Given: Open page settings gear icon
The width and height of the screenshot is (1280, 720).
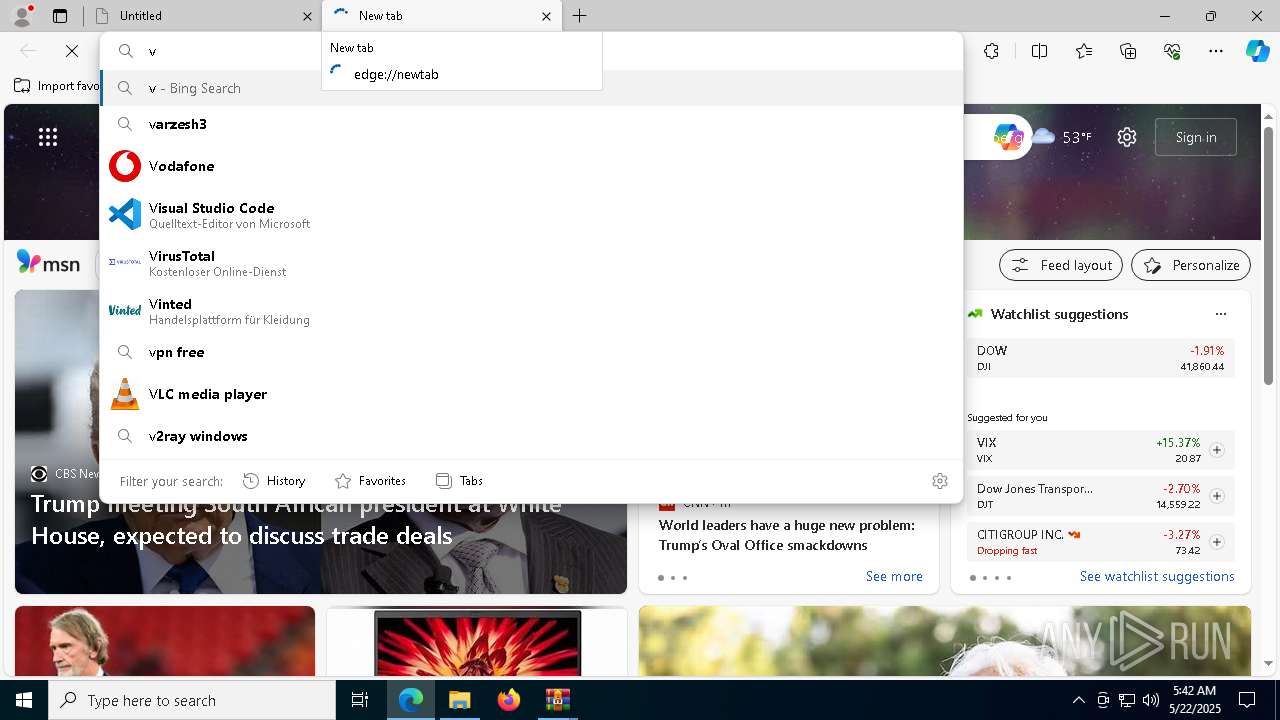Looking at the screenshot, I should (x=1127, y=137).
